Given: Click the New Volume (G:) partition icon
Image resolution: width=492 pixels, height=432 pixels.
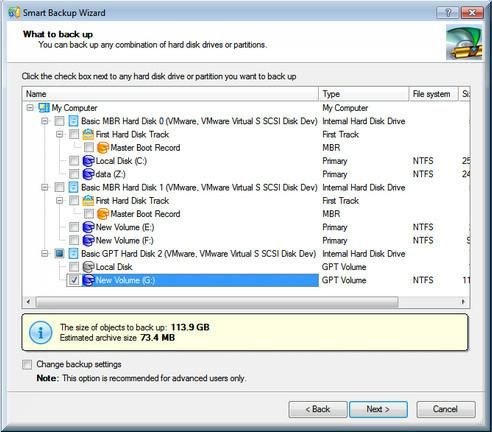Looking at the screenshot, I should [x=88, y=280].
